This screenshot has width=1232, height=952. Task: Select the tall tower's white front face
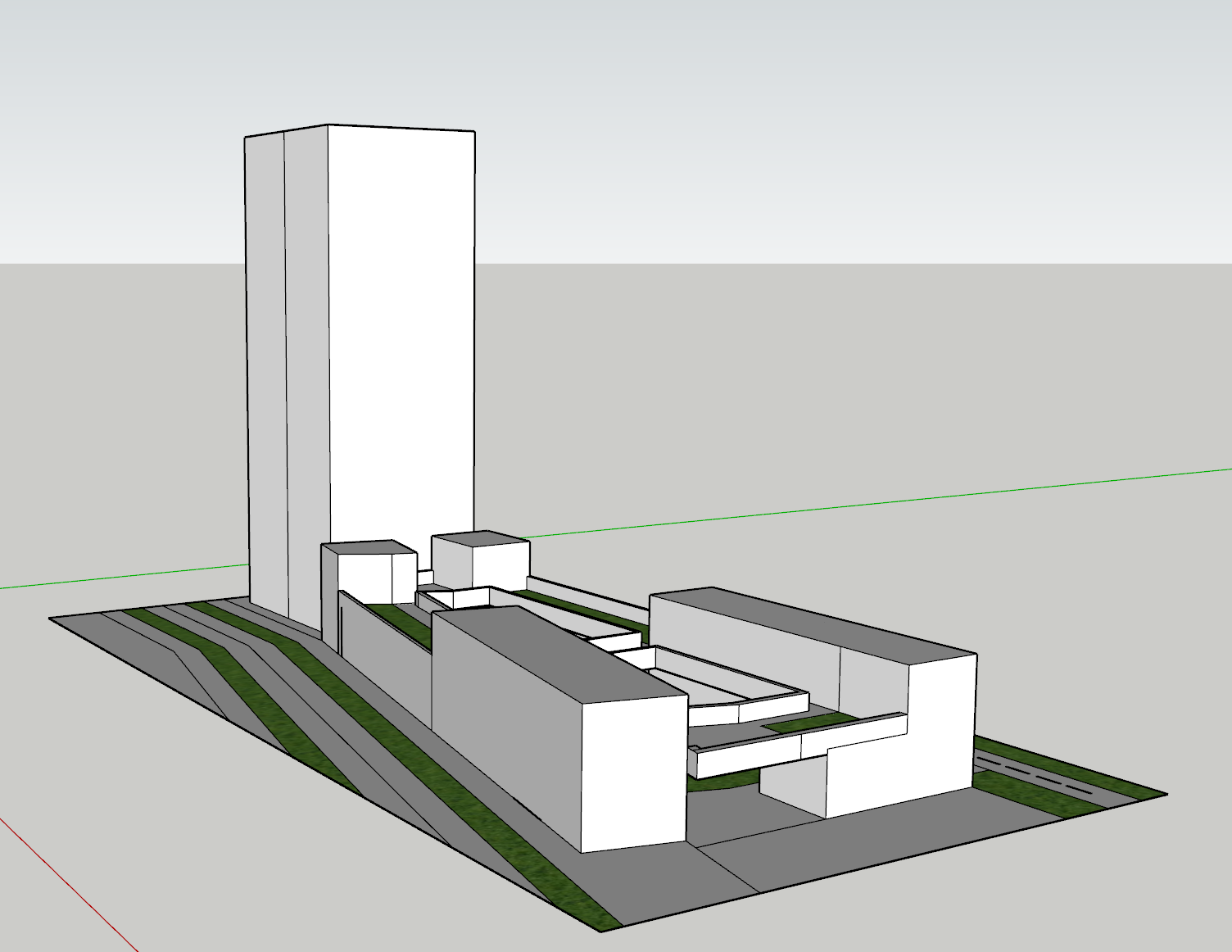click(401, 336)
